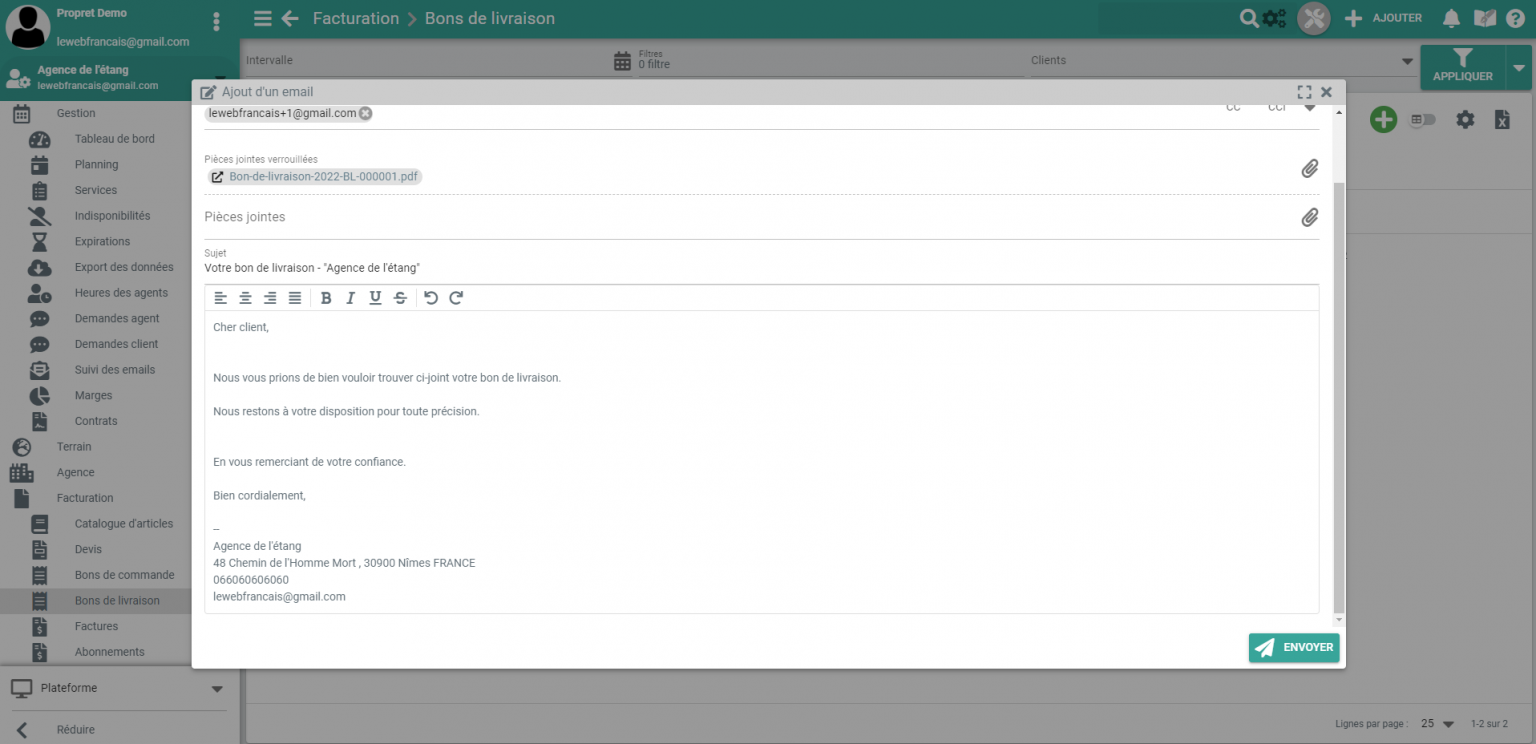Open Factures in the sidebar menu
This screenshot has height=744, width=1536.
pyautogui.click(x=97, y=626)
